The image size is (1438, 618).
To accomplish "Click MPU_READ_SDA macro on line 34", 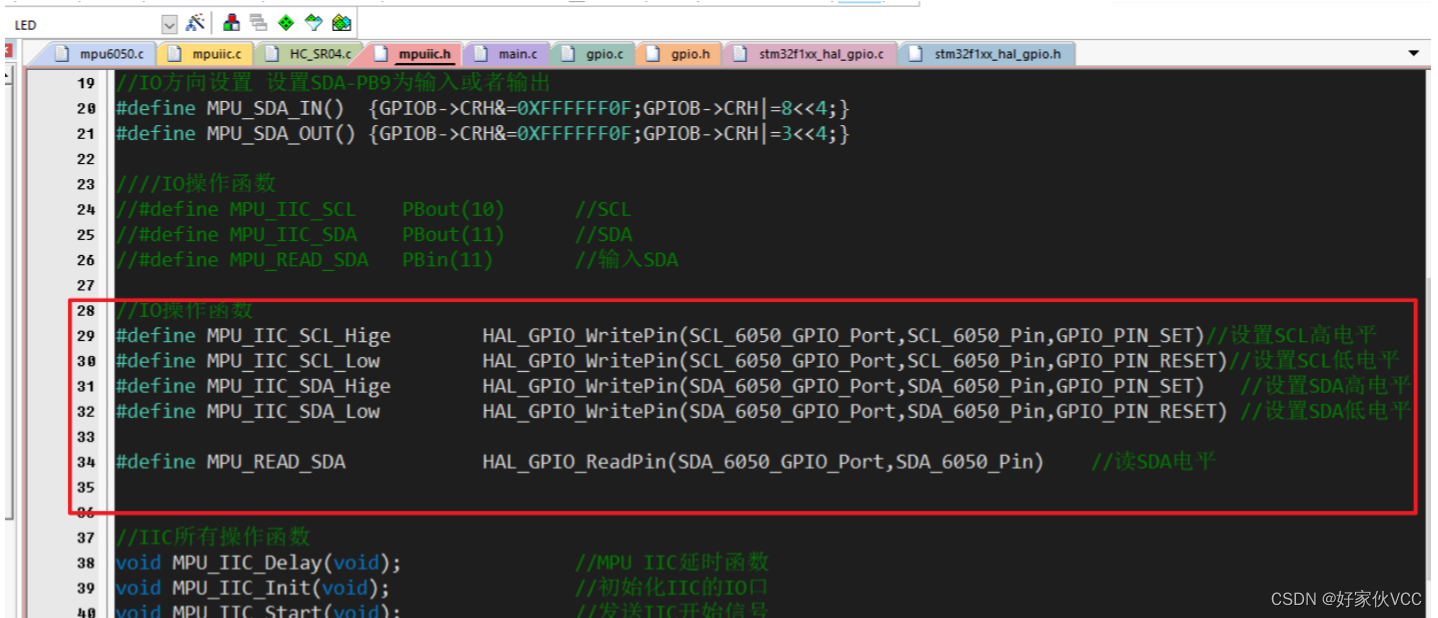I will coord(276,462).
